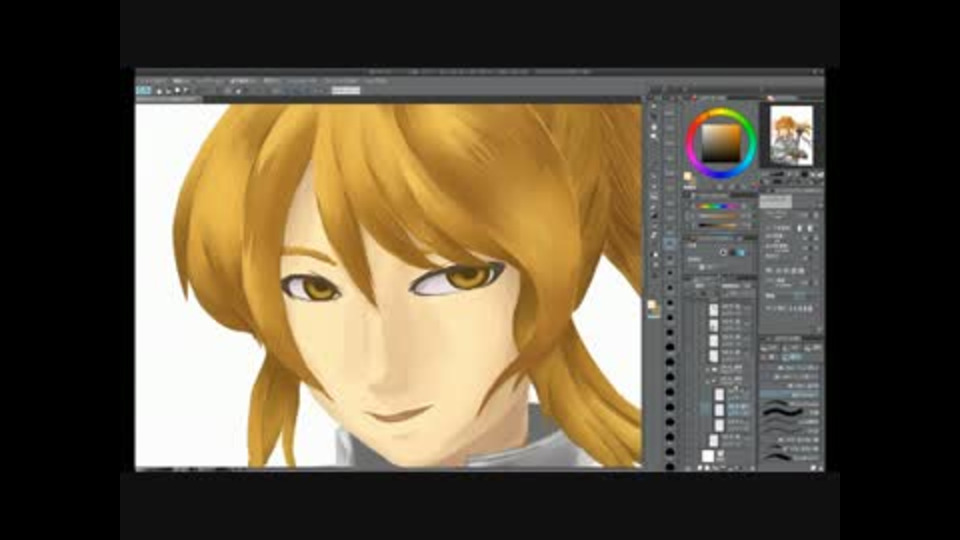Adjust the saturation slider under the hue slider
This screenshot has height=540, width=960.
click(x=718, y=217)
